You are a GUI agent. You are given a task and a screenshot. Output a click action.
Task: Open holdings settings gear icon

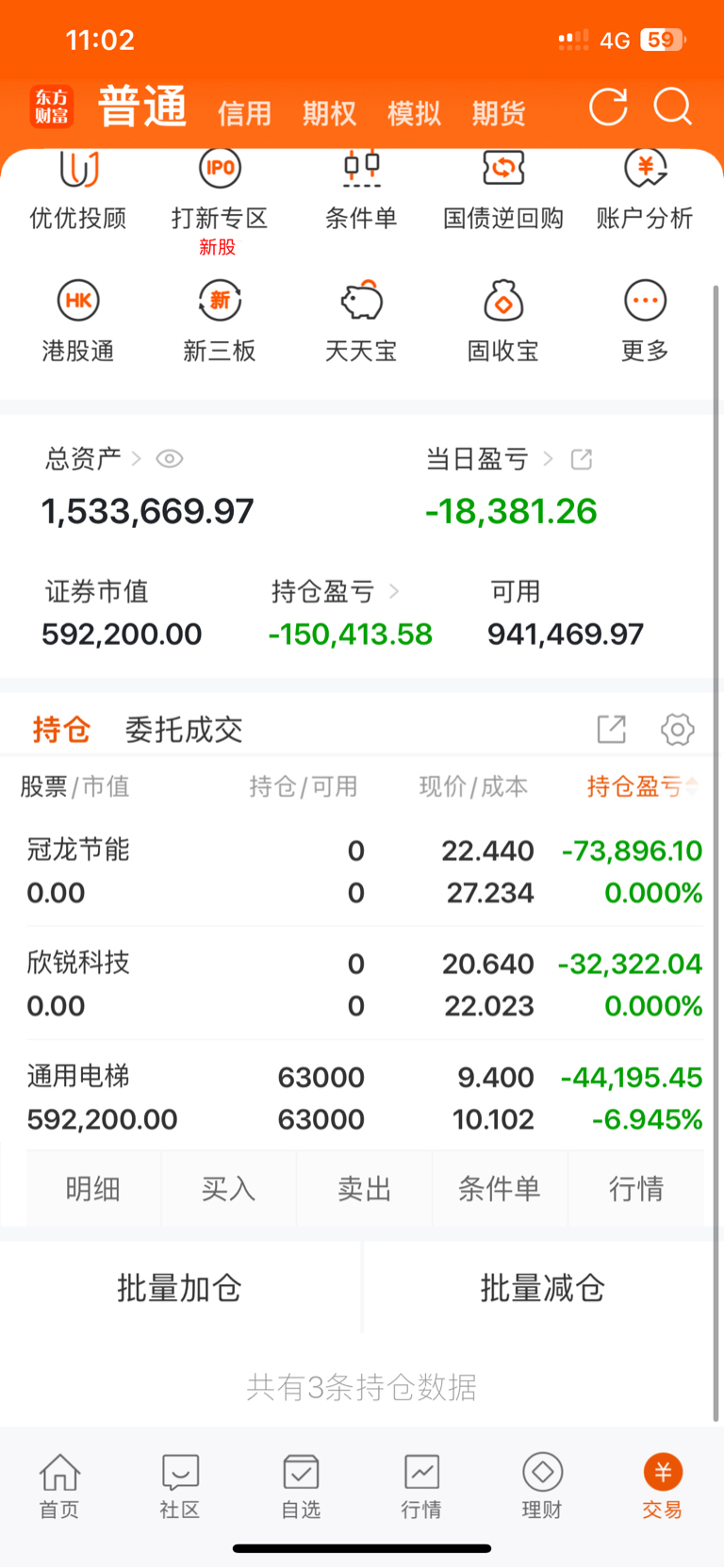coord(678,729)
